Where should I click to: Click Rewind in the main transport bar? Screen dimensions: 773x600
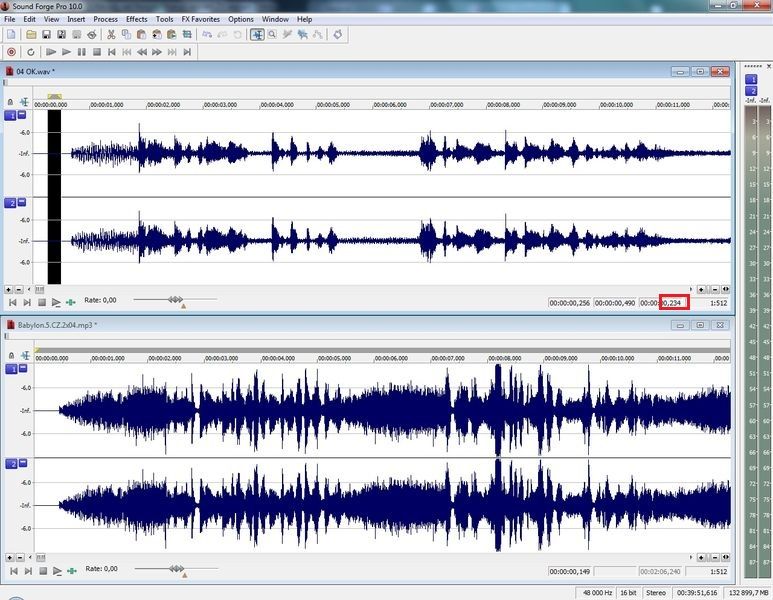[142, 52]
